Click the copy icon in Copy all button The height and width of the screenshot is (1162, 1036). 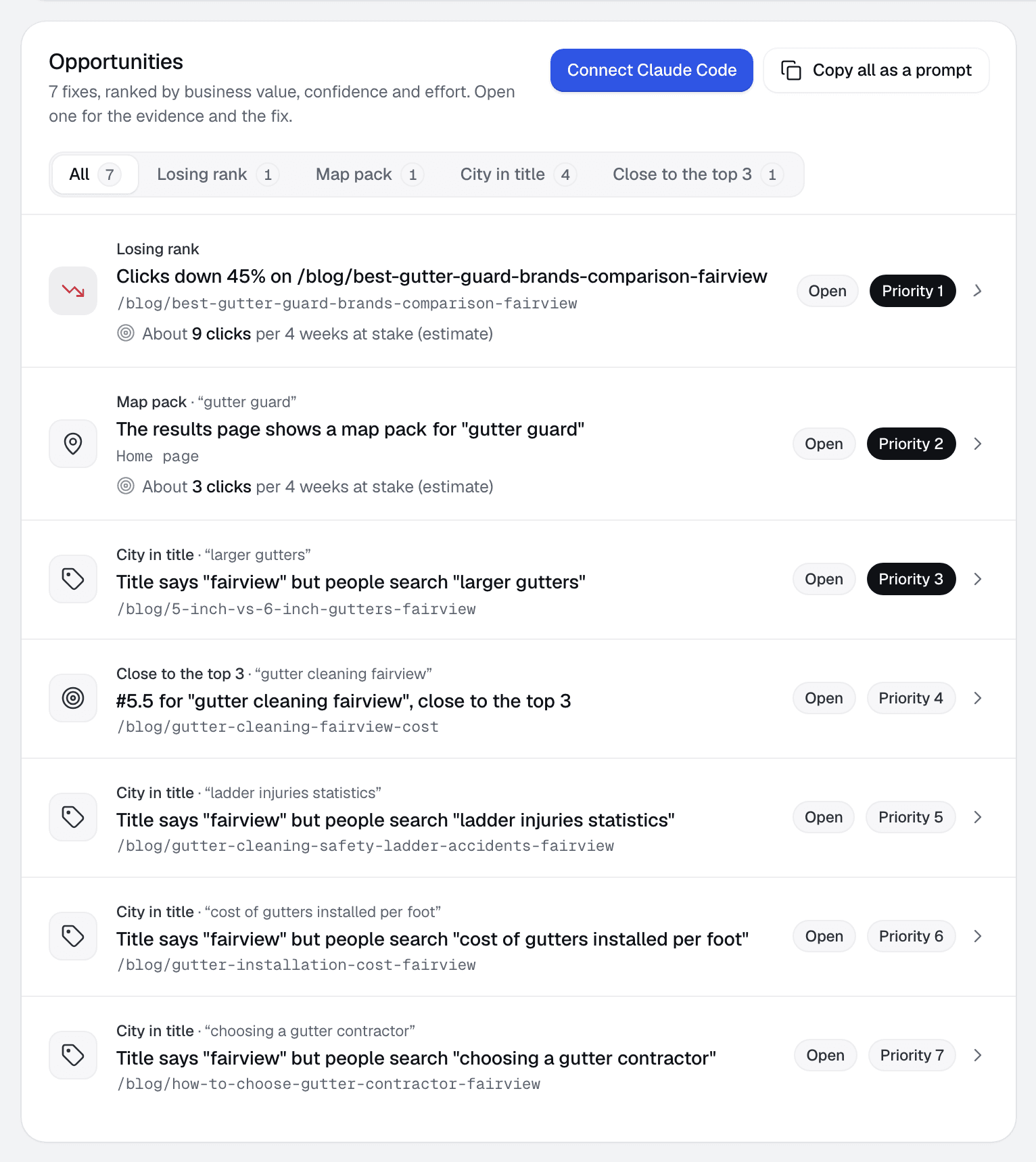tap(791, 70)
